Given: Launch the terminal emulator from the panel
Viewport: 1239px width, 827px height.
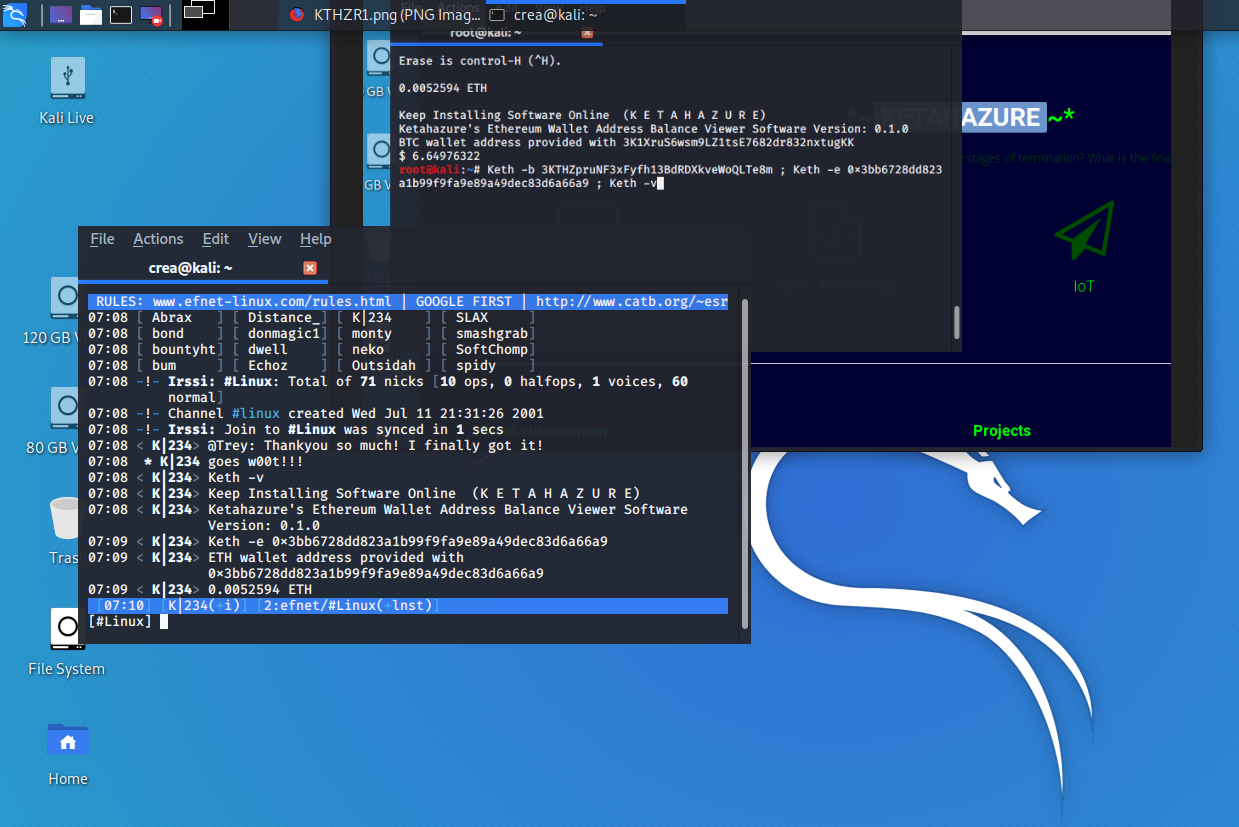Looking at the screenshot, I should point(121,15).
